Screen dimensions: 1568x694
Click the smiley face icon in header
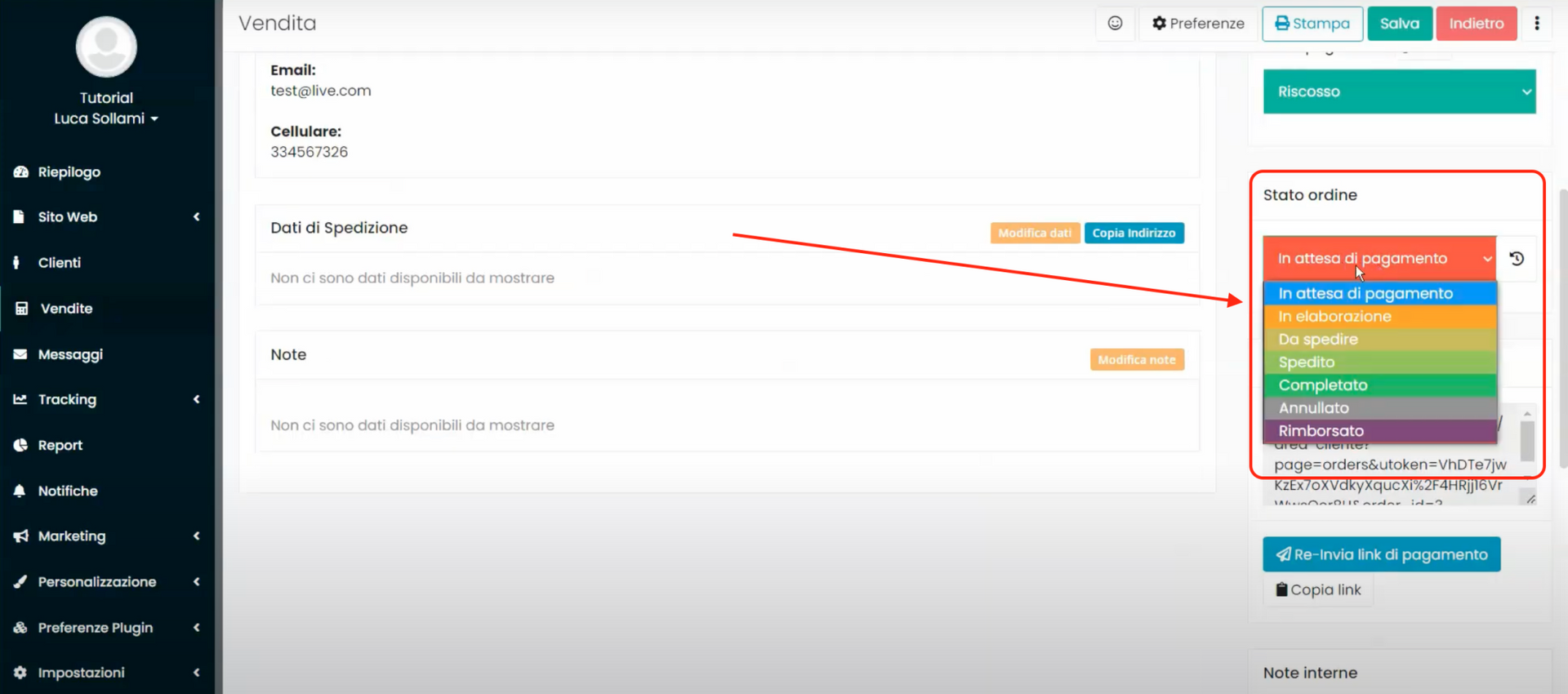pos(1115,23)
